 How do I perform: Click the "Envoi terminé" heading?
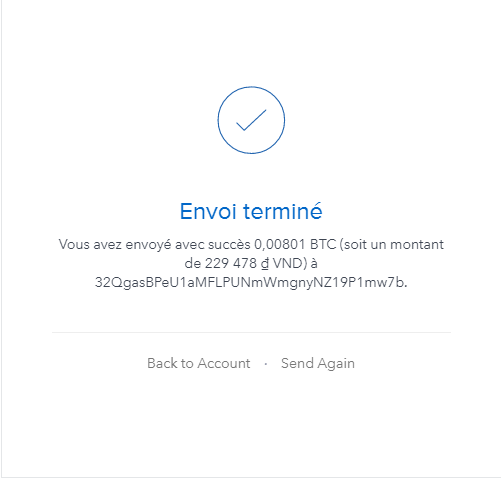[251, 211]
